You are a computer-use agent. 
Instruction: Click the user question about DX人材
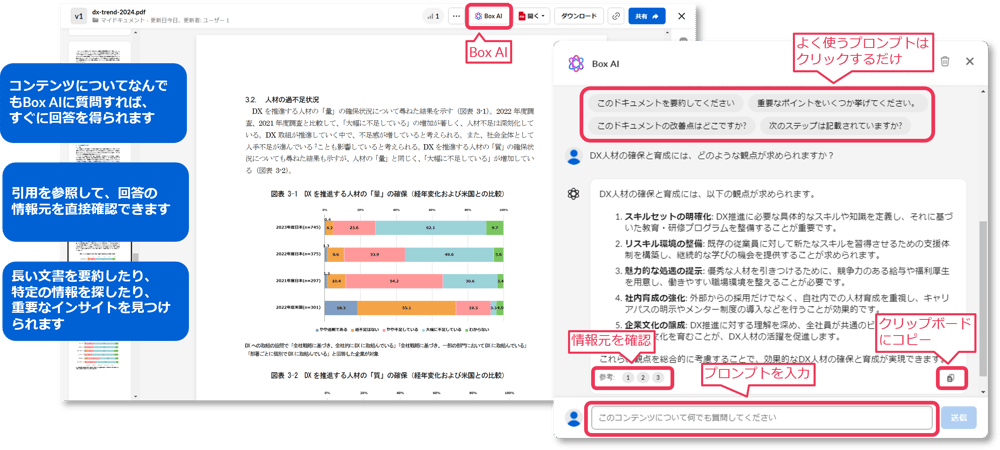click(x=712, y=155)
